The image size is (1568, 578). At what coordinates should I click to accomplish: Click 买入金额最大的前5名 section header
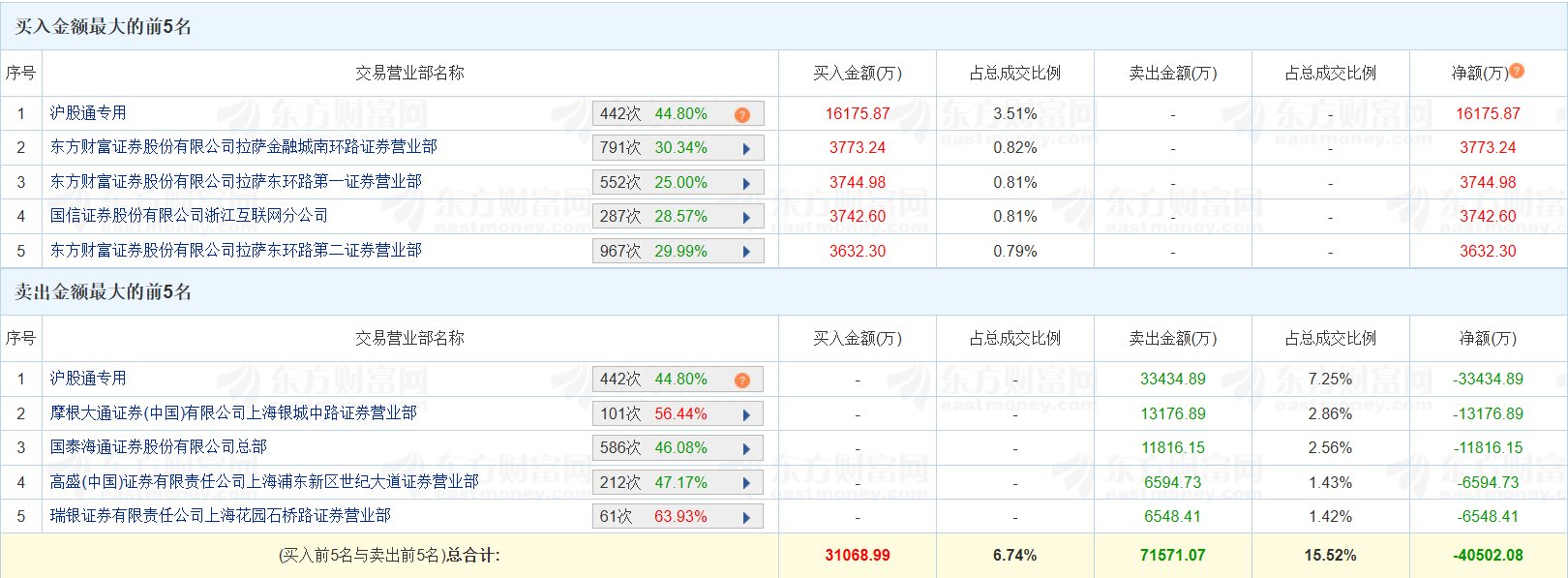click(104, 26)
